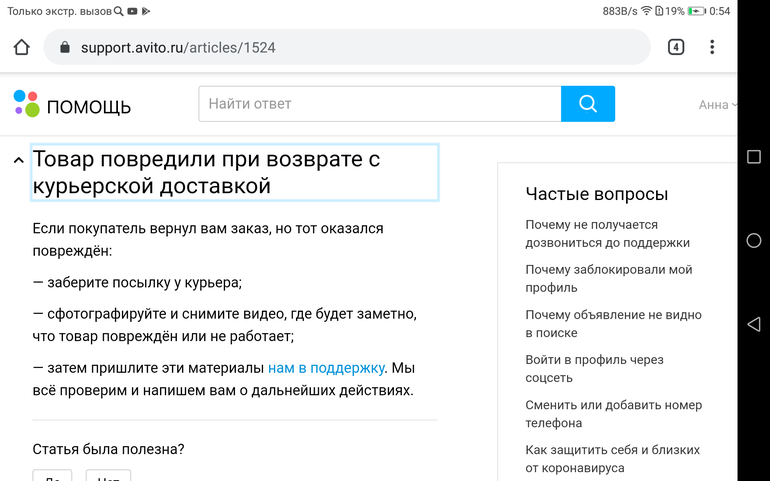Collapse the article with the chevron arrow
This screenshot has height=481, width=770.
tap(18, 161)
